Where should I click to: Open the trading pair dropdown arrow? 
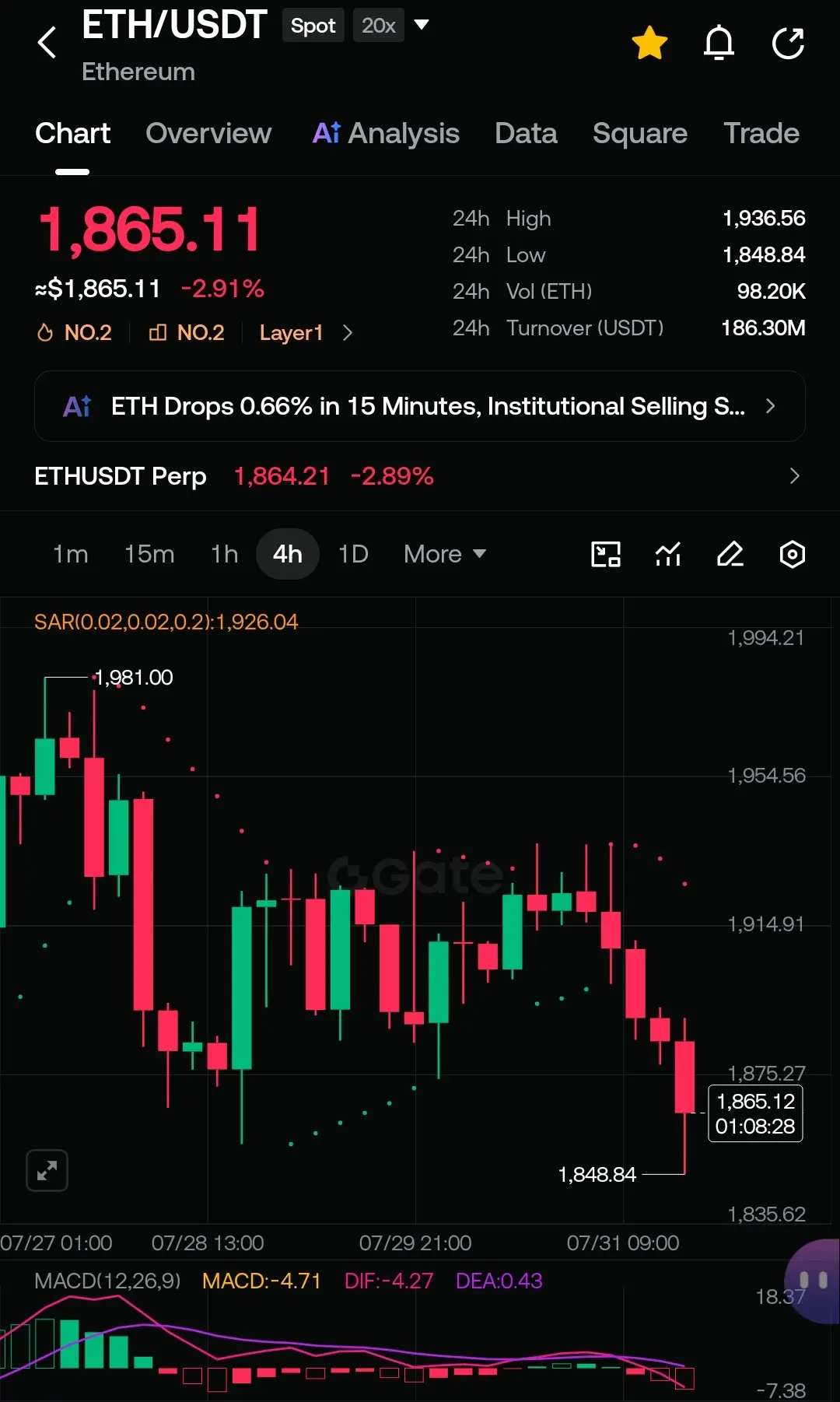(422, 25)
